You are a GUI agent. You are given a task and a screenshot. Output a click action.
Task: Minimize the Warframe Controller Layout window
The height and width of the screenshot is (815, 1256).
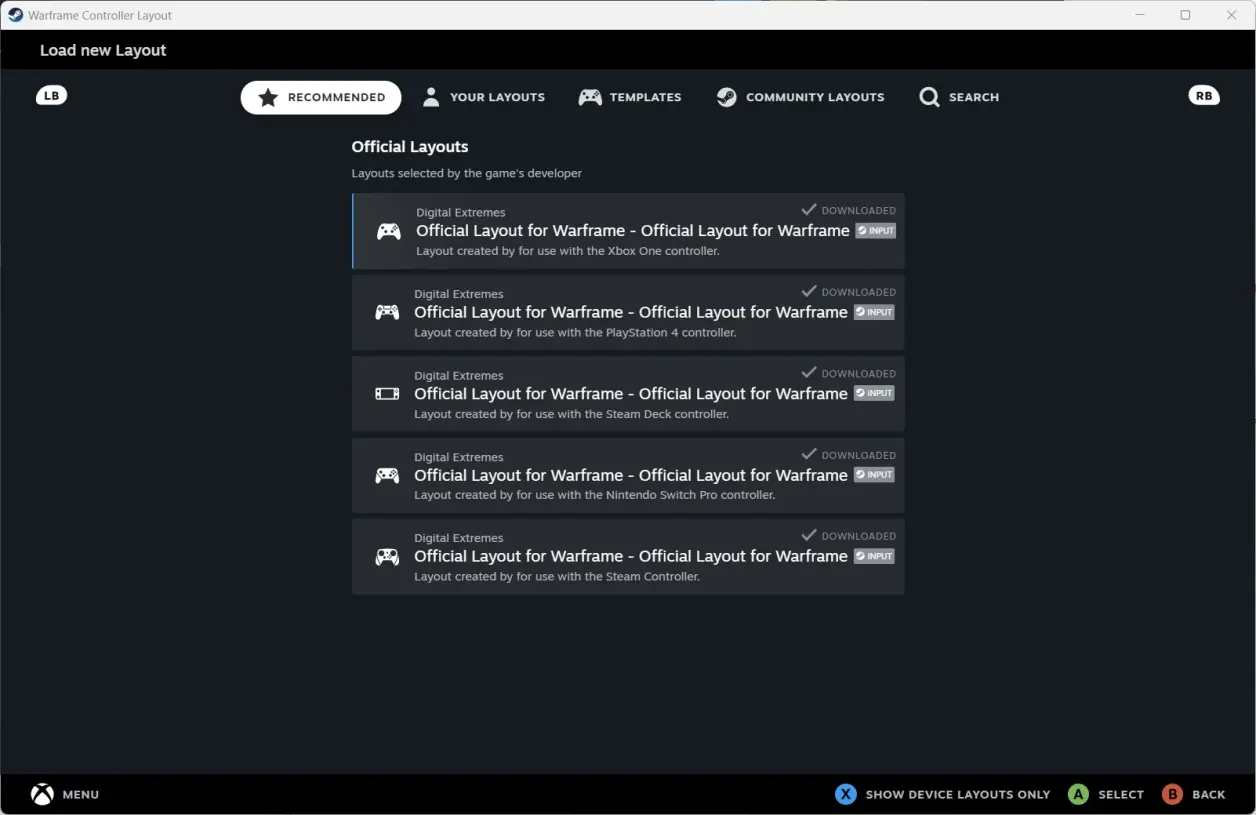point(1141,15)
